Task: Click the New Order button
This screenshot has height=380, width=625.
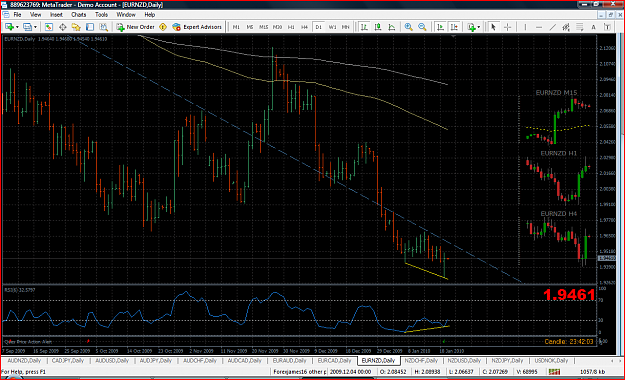Action: (x=136, y=27)
